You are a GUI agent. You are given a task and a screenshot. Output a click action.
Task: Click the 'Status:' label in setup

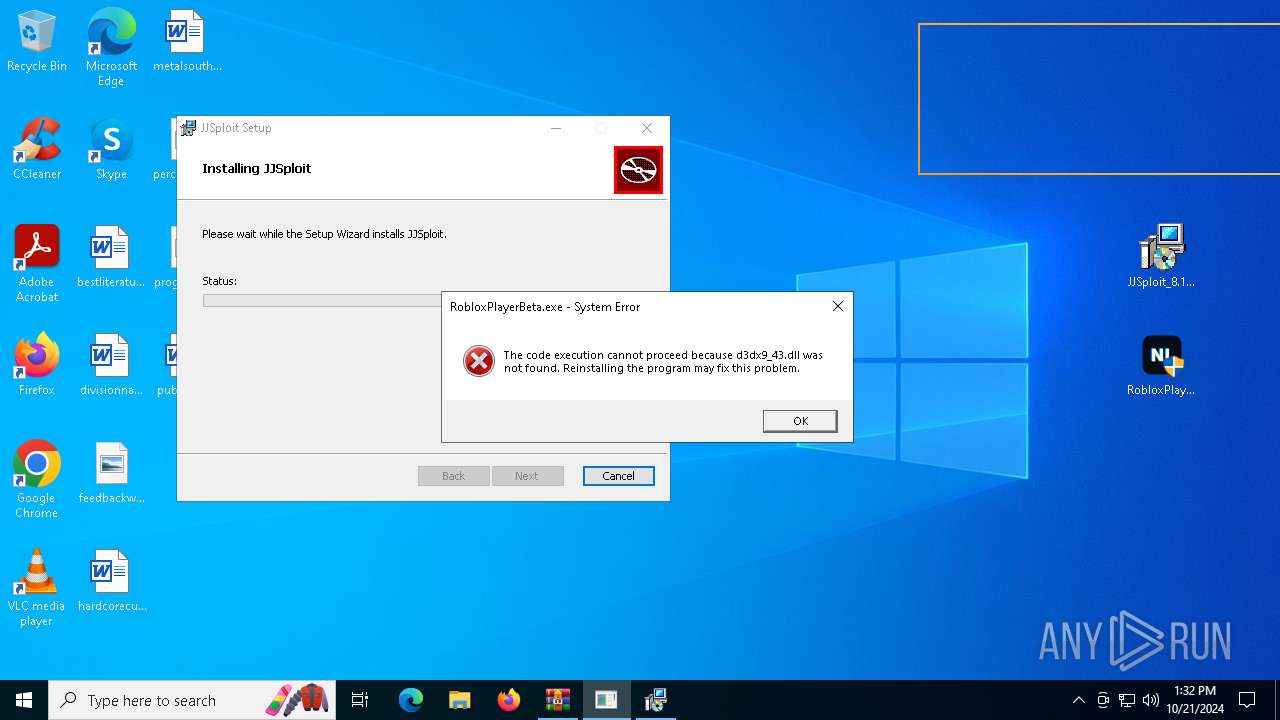tap(219, 281)
